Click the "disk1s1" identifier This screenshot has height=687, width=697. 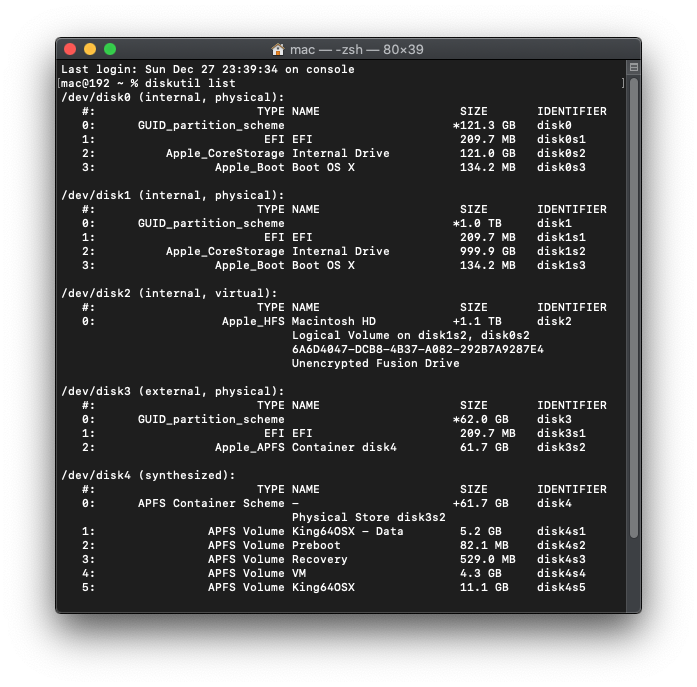(x=561, y=237)
